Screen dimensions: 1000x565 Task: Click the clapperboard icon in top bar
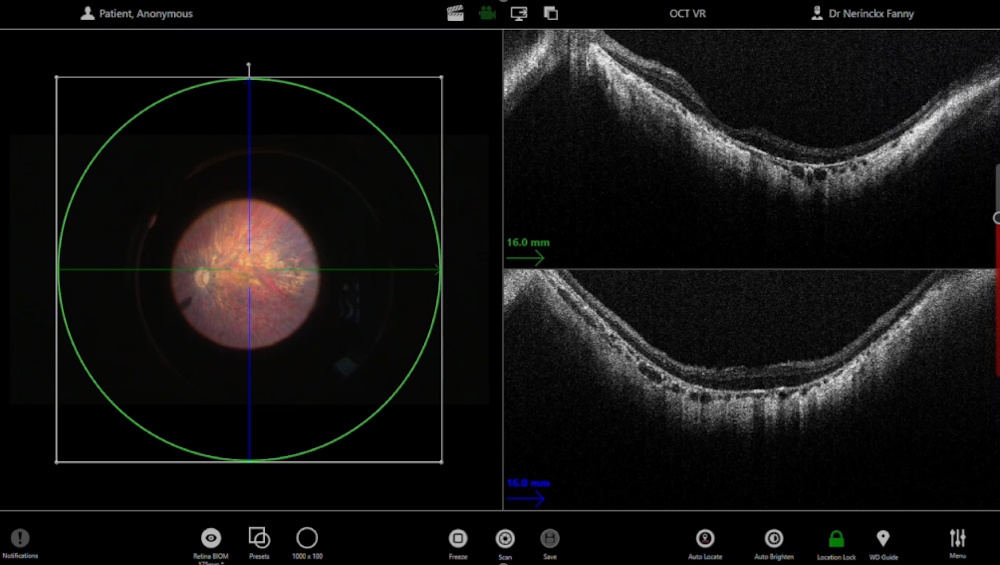pos(455,14)
